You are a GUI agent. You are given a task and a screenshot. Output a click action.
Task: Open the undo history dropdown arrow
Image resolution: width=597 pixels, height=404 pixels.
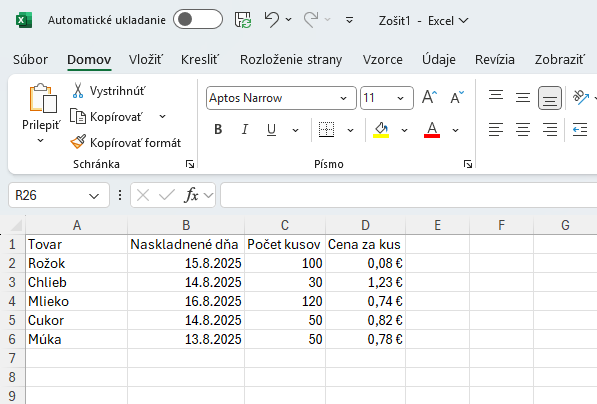(x=289, y=19)
